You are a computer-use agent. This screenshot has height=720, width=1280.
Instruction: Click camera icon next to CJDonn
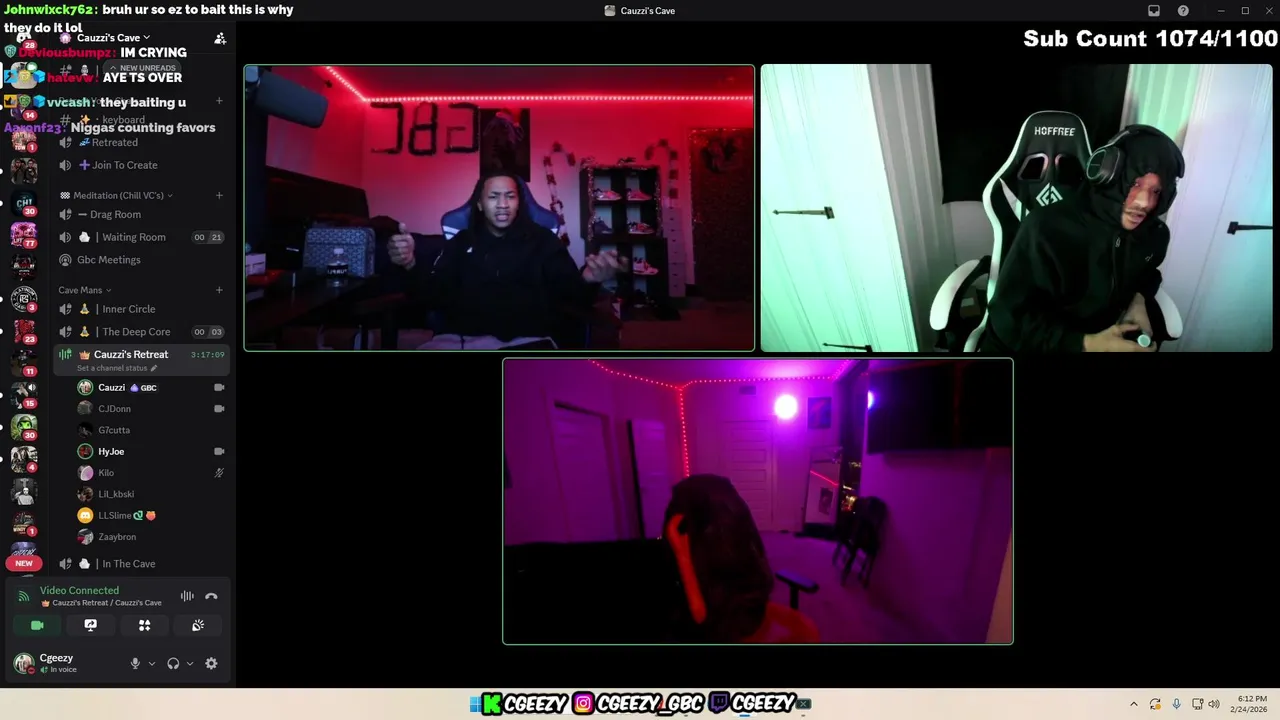click(x=219, y=409)
